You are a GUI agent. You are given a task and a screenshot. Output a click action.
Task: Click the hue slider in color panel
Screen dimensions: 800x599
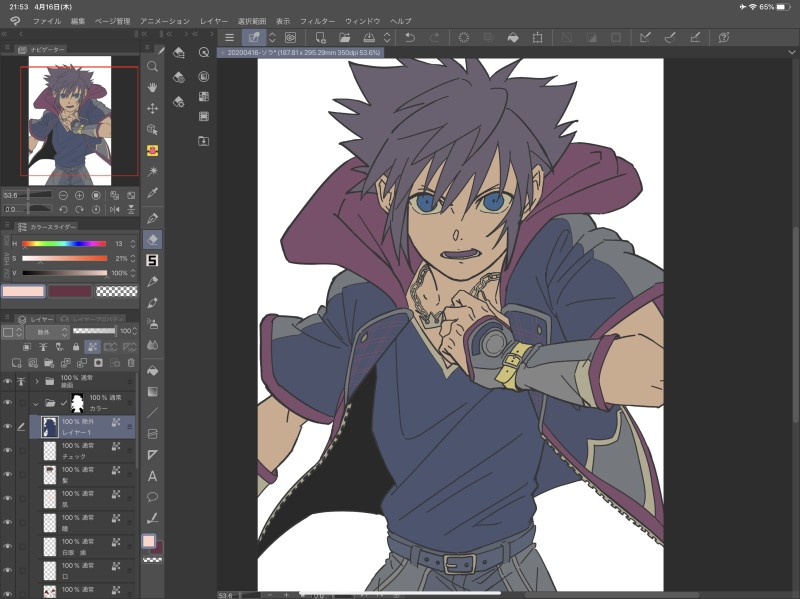pyautogui.click(x=64, y=244)
